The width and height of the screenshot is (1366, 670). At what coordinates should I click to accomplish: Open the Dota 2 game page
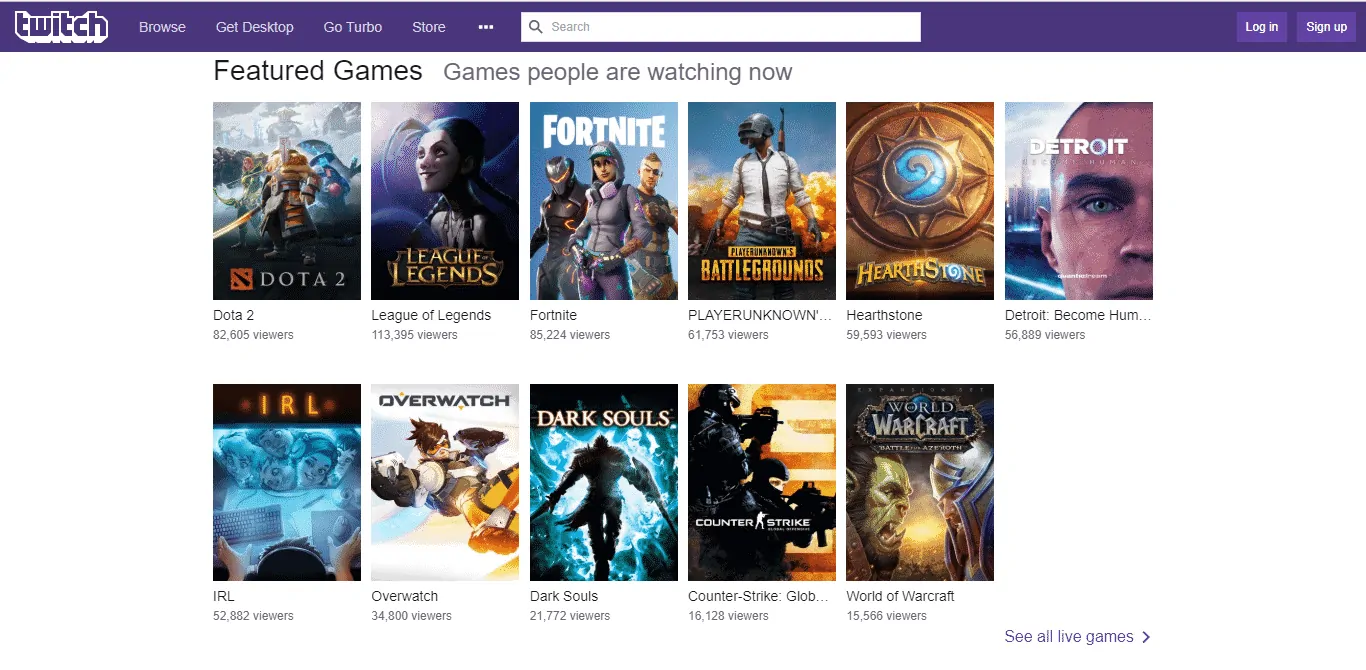[x=286, y=200]
